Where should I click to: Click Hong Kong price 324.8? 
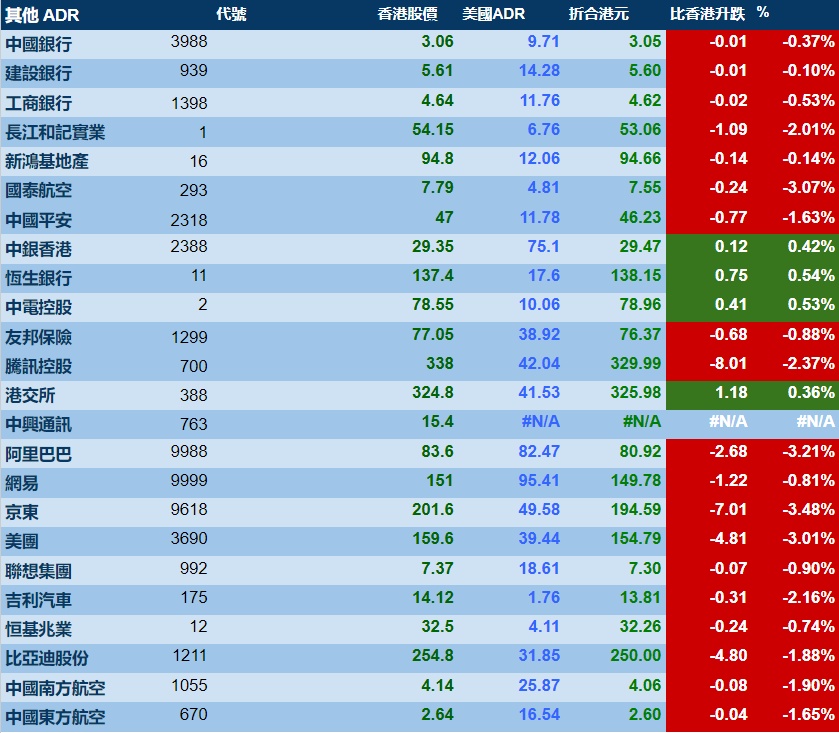coord(433,392)
